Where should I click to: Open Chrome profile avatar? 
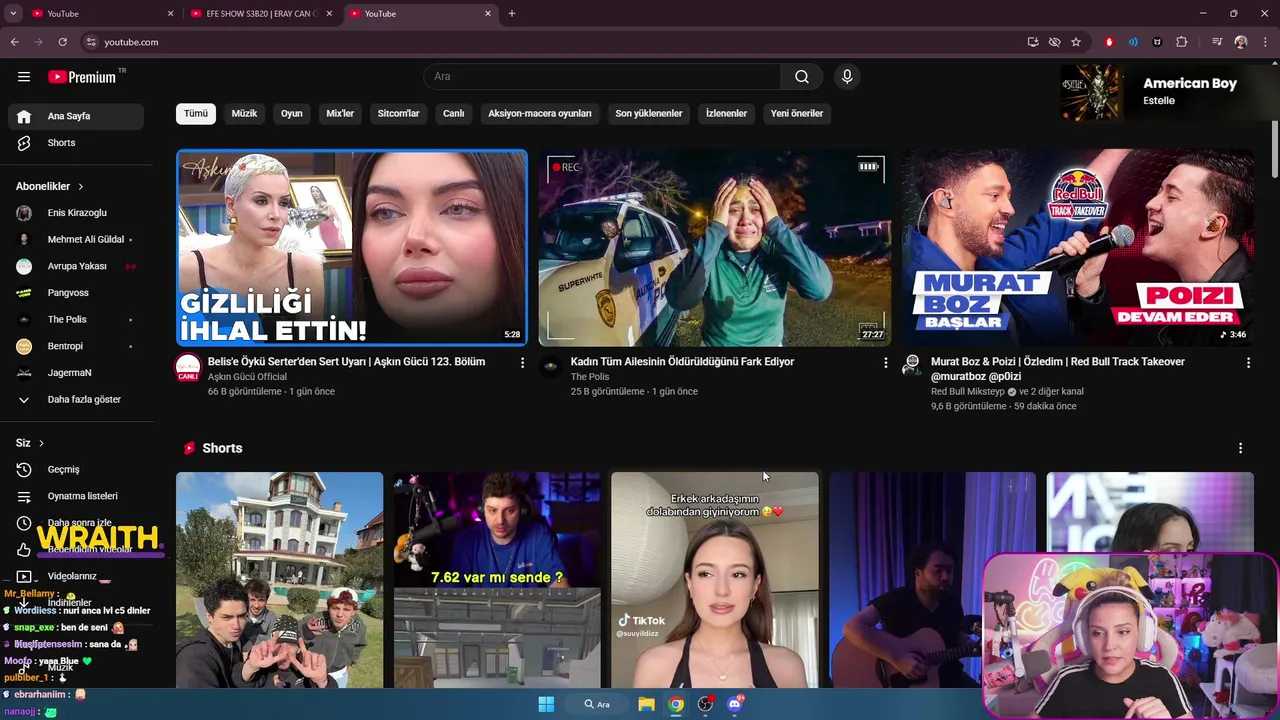click(x=1241, y=42)
